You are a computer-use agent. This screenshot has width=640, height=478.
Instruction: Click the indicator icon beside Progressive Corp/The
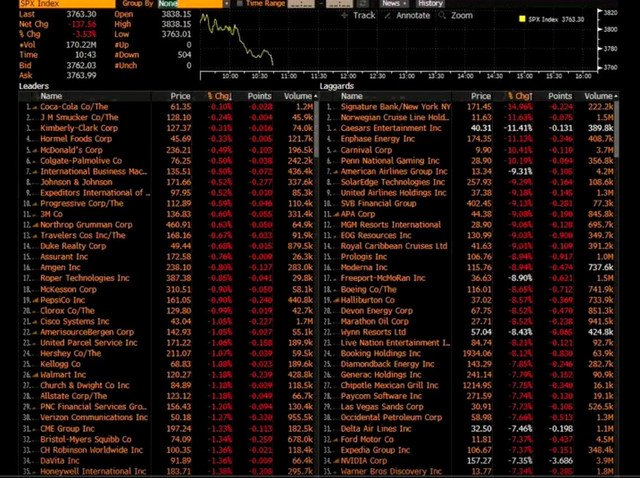(x=35, y=204)
